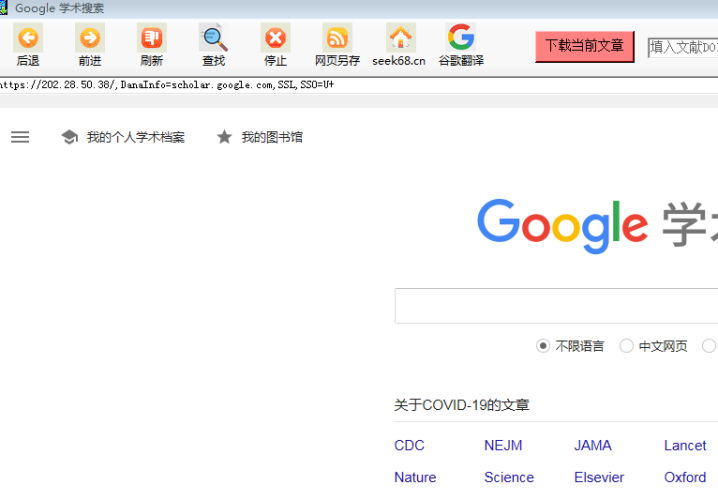Select 中文网页 radio button

(x=626, y=346)
